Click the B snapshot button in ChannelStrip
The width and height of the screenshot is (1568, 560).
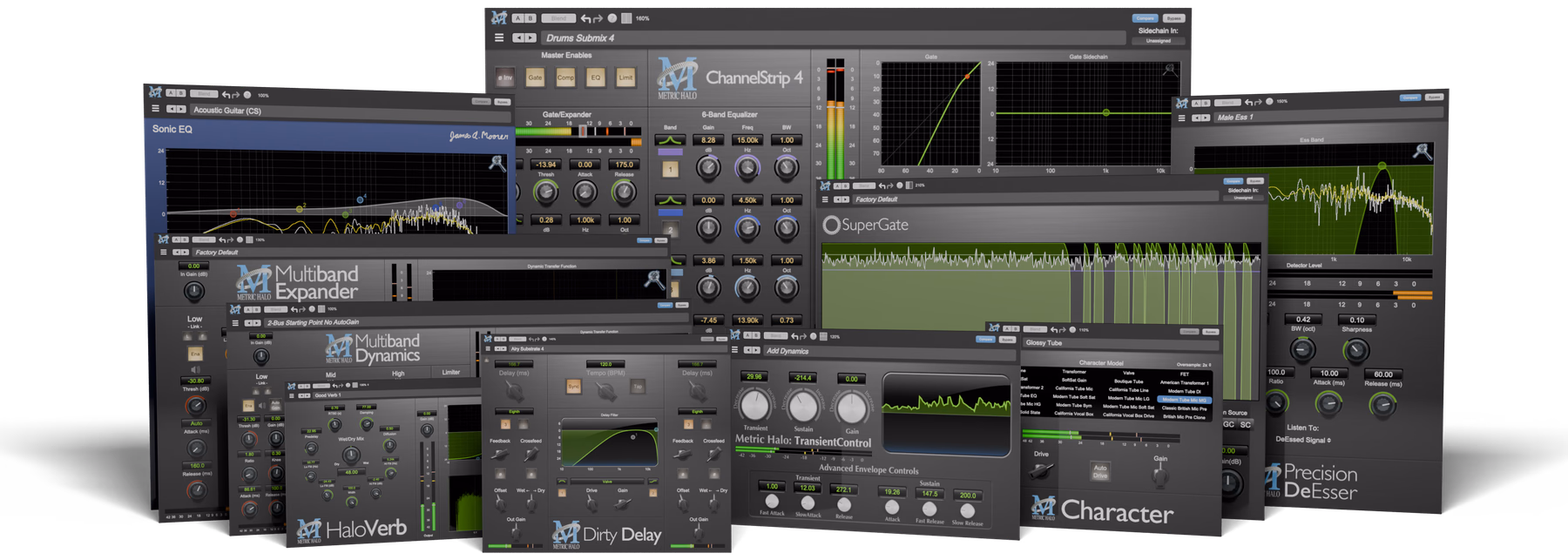click(x=529, y=18)
